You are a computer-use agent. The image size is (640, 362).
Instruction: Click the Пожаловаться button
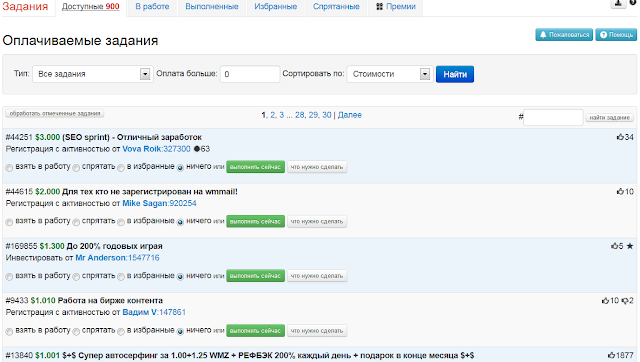point(564,35)
